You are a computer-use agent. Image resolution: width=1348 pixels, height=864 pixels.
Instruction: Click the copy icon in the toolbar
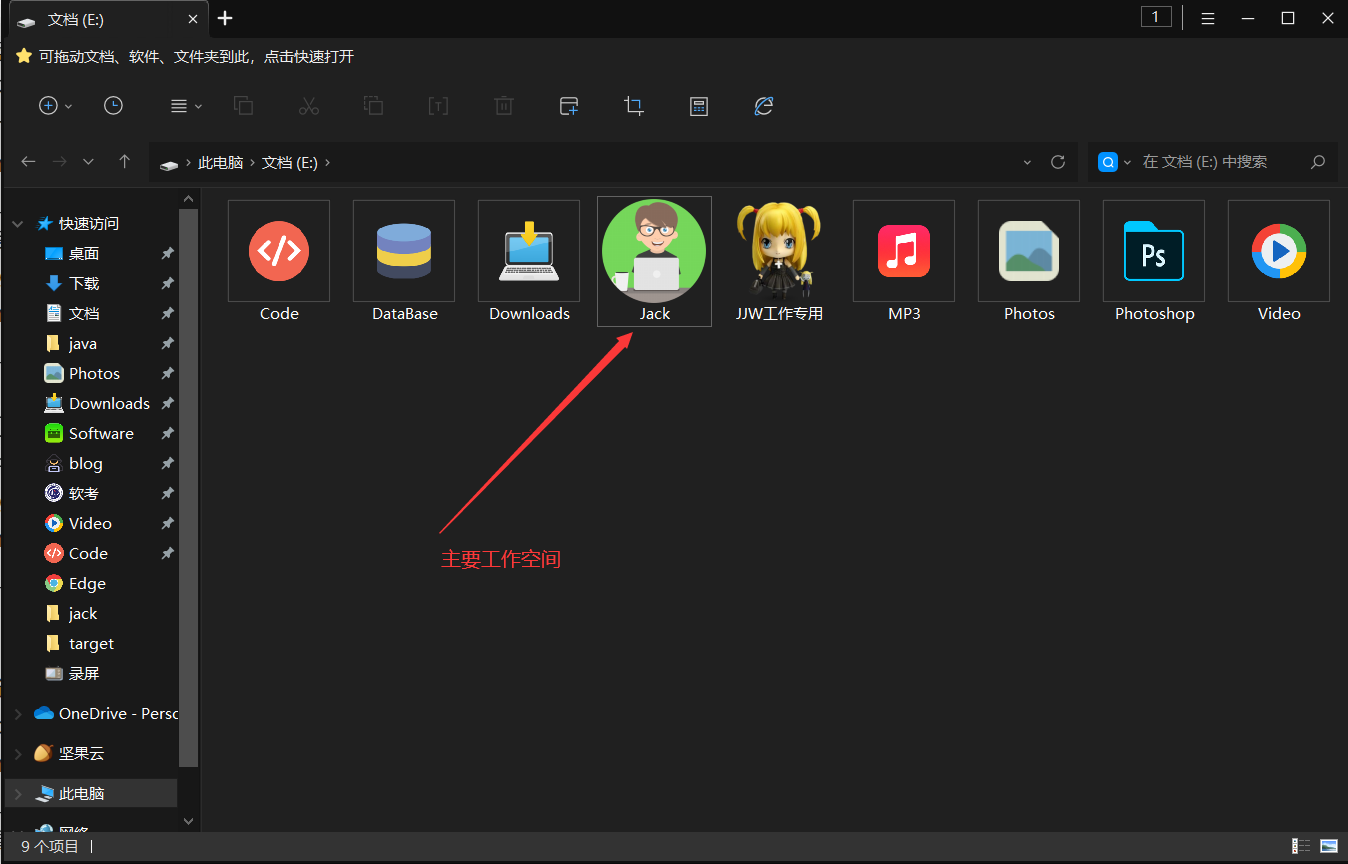tap(243, 106)
